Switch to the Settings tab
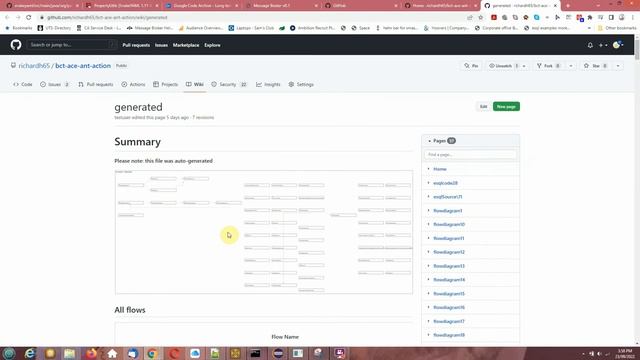The width and height of the screenshot is (640, 360). click(301, 84)
